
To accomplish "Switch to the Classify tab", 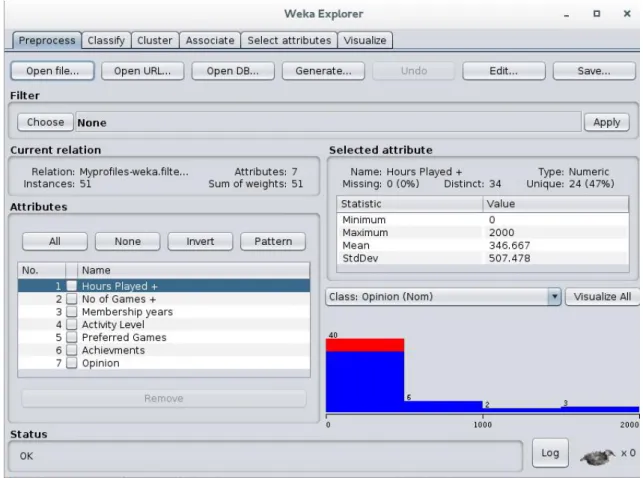I will point(106,40).
